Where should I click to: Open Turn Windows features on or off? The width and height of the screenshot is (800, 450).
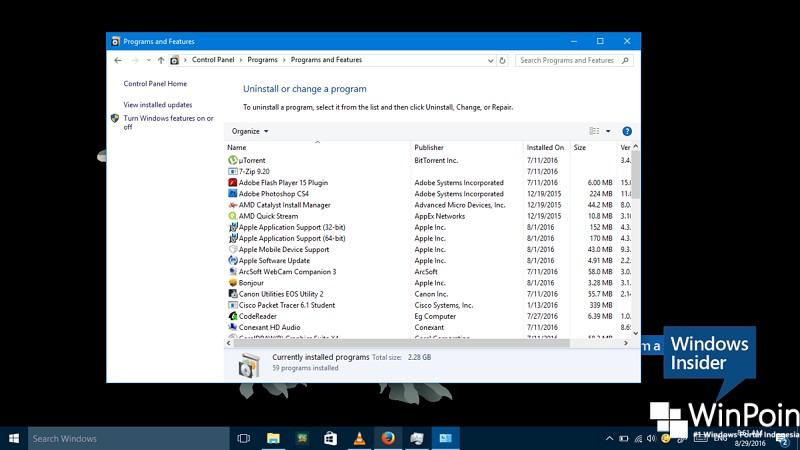click(168, 122)
